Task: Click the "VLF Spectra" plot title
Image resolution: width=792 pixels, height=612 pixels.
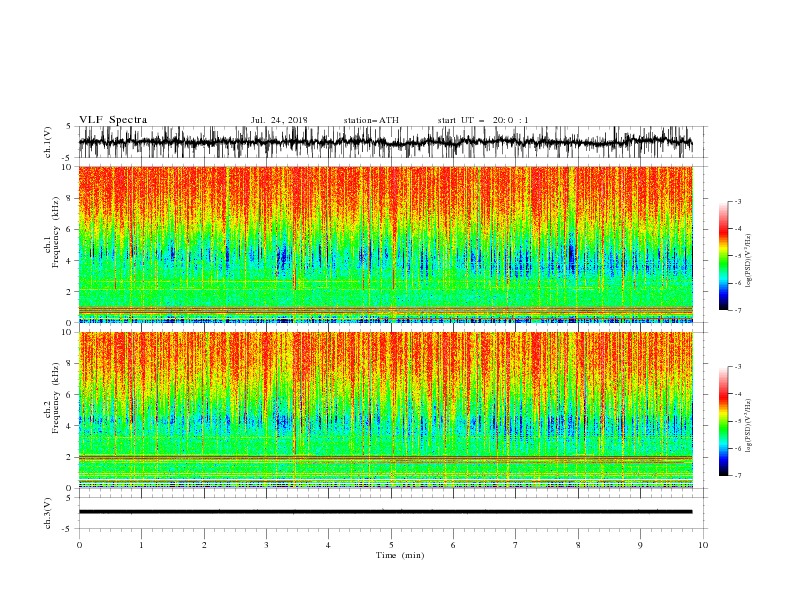Action: tap(113, 120)
